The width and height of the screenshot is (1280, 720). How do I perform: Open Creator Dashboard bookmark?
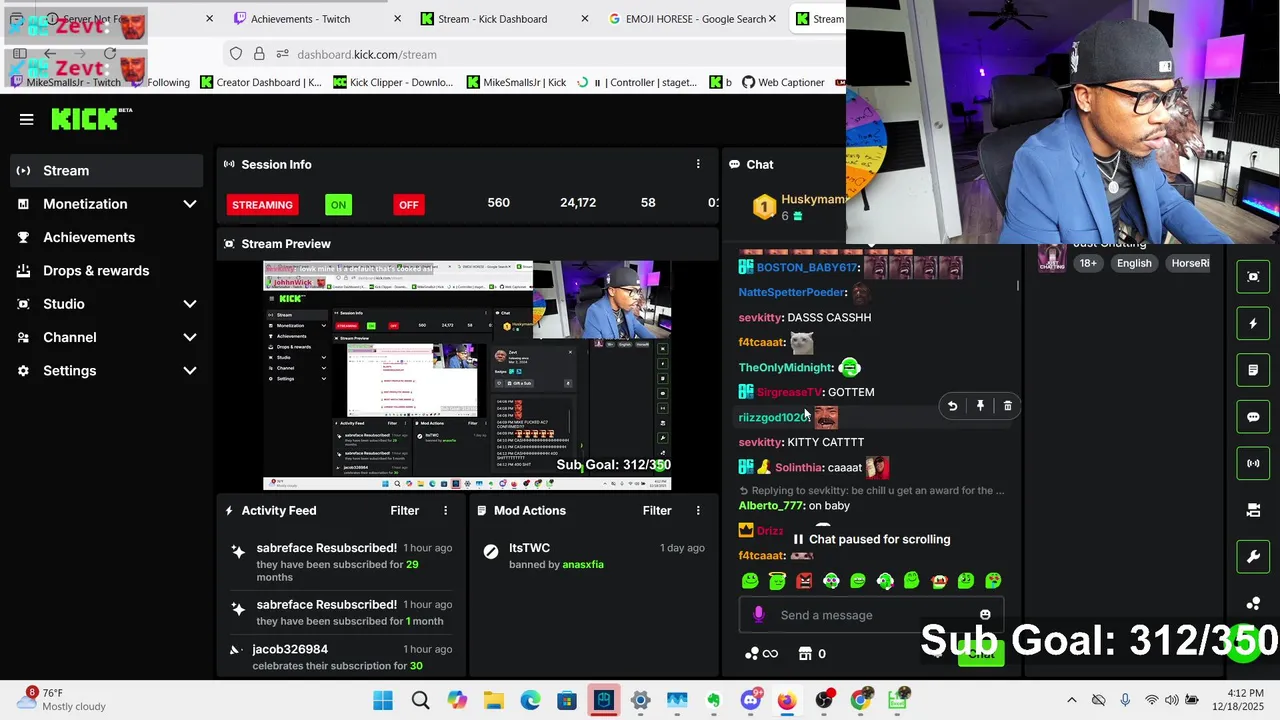pyautogui.click(x=260, y=82)
